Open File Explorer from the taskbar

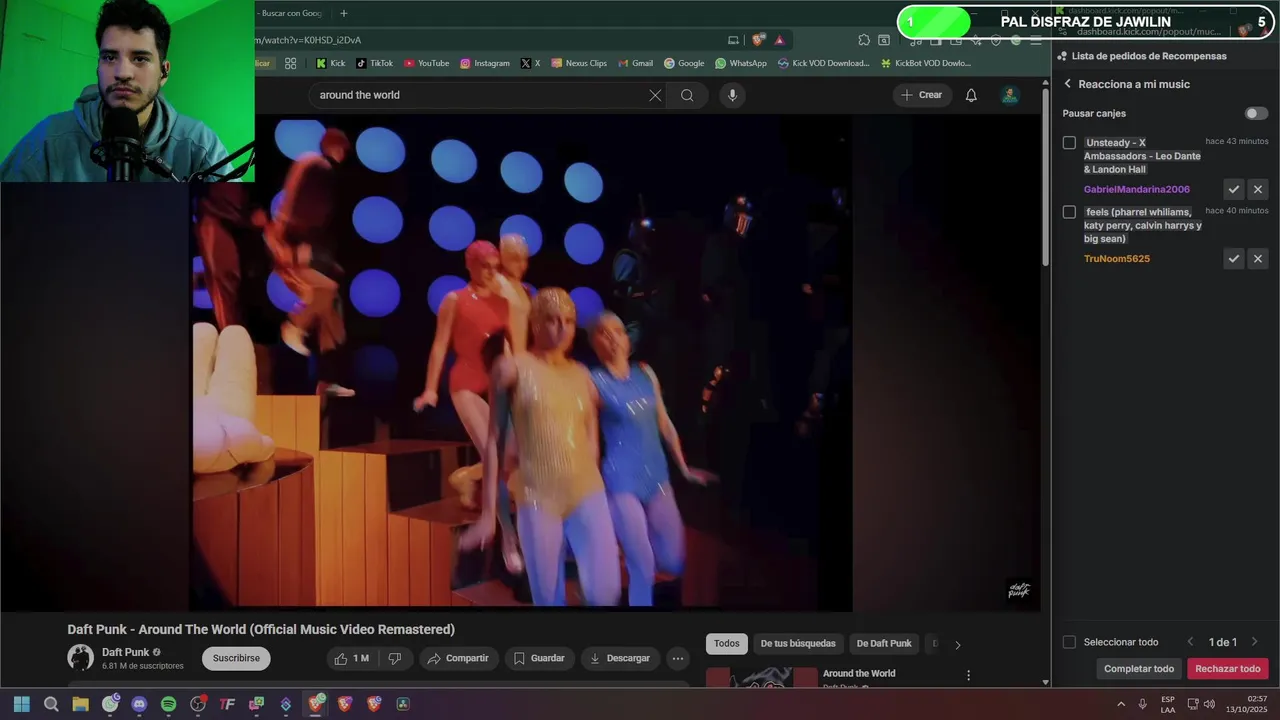80,704
